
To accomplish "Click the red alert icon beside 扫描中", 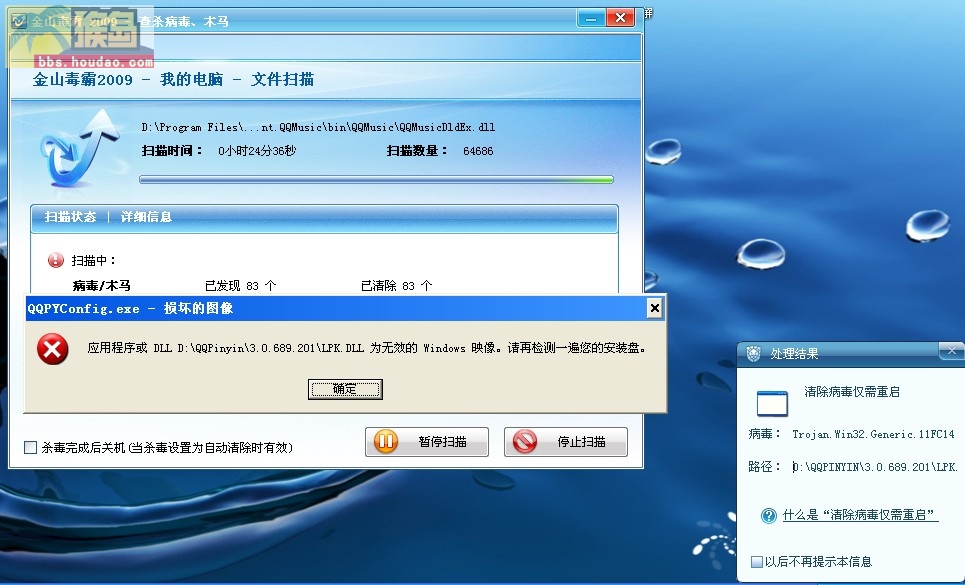I will tap(55, 260).
